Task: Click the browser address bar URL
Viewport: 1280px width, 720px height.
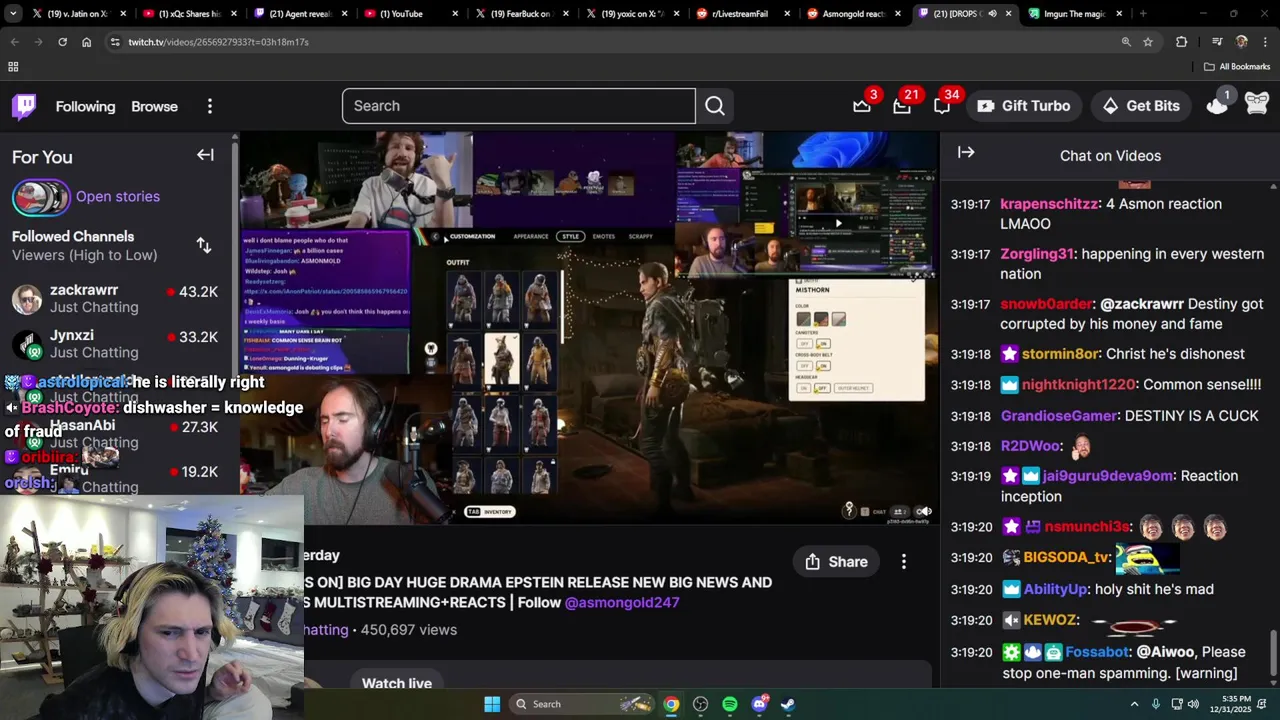Action: 218,42
